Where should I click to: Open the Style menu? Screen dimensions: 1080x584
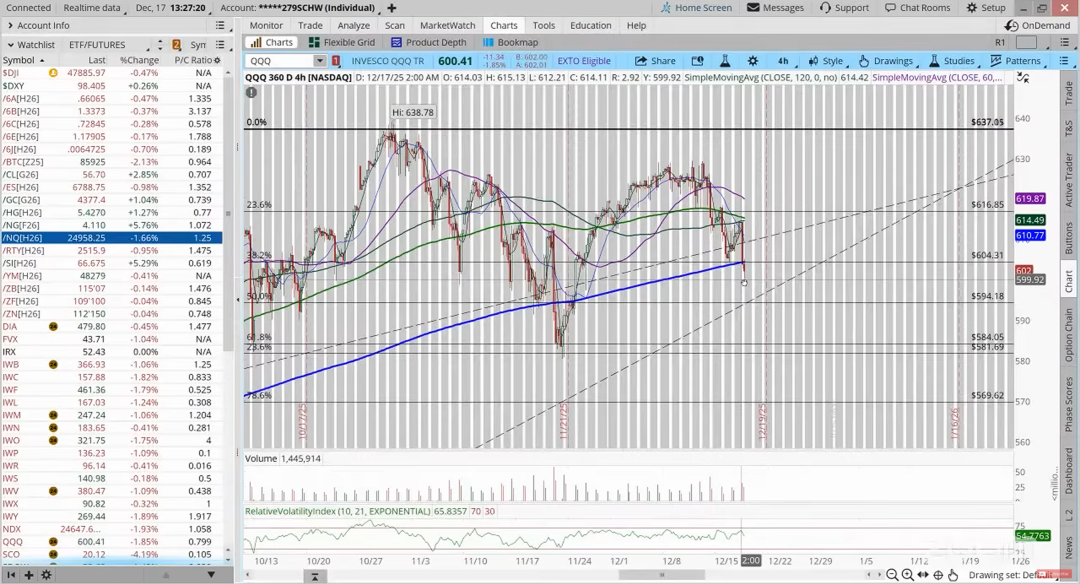pyautogui.click(x=826, y=61)
